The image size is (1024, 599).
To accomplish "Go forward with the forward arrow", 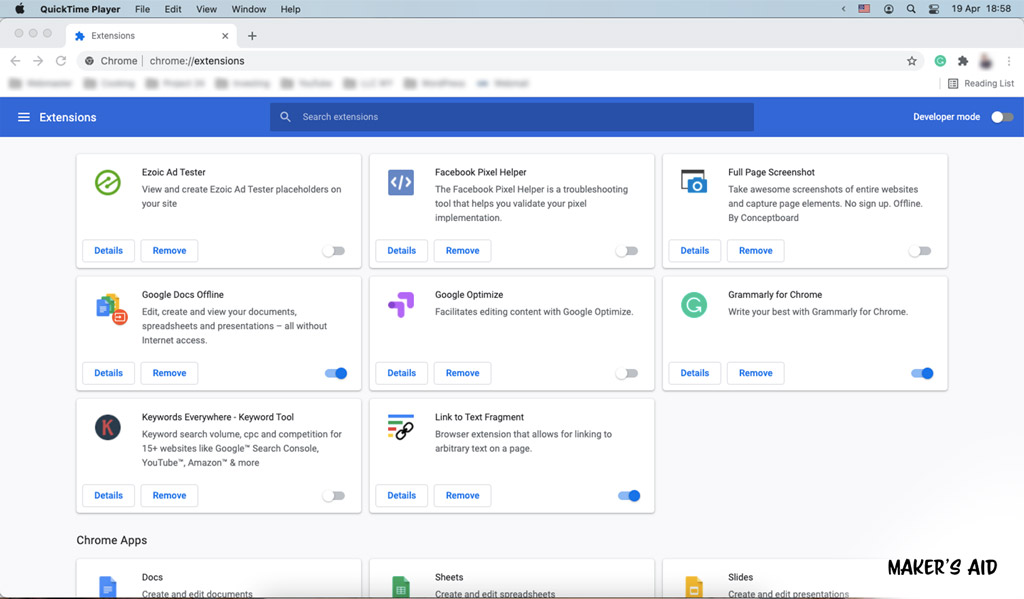I will tap(38, 61).
